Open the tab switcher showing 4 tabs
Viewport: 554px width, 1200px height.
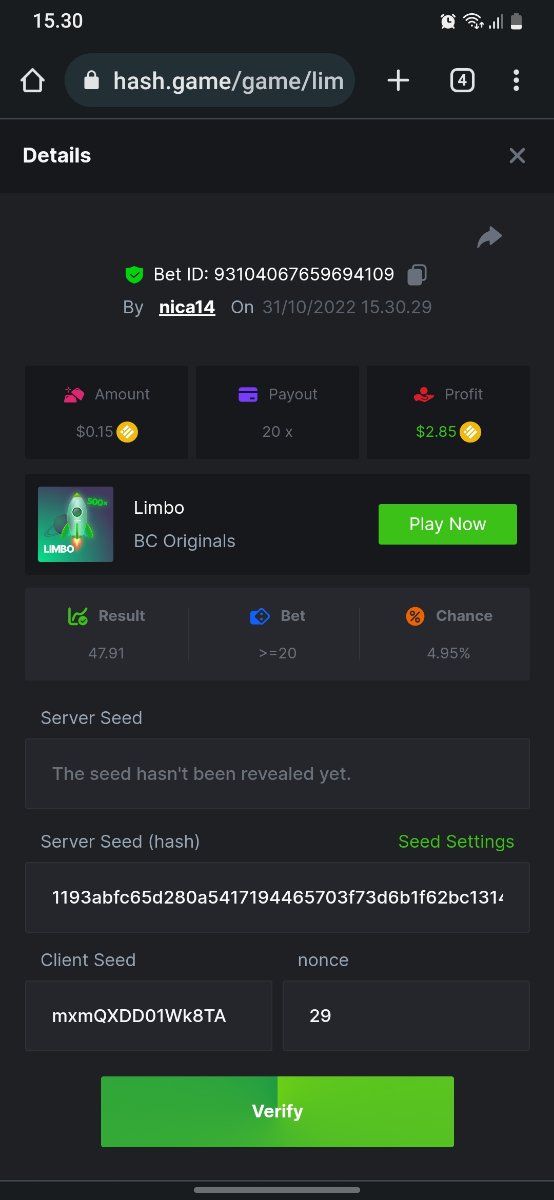tap(461, 81)
